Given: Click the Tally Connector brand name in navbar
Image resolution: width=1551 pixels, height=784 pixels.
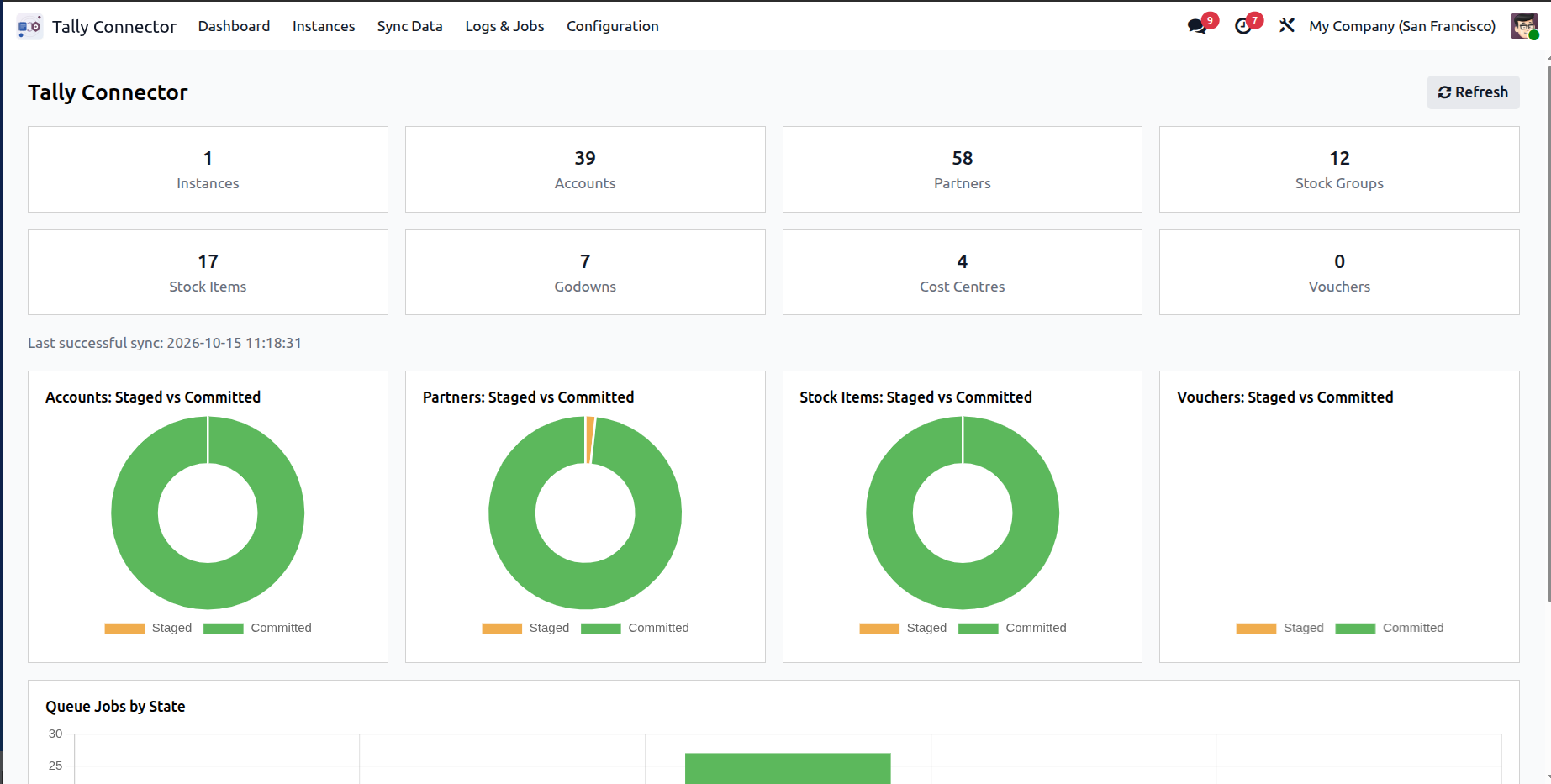Looking at the screenshot, I should click(x=114, y=27).
